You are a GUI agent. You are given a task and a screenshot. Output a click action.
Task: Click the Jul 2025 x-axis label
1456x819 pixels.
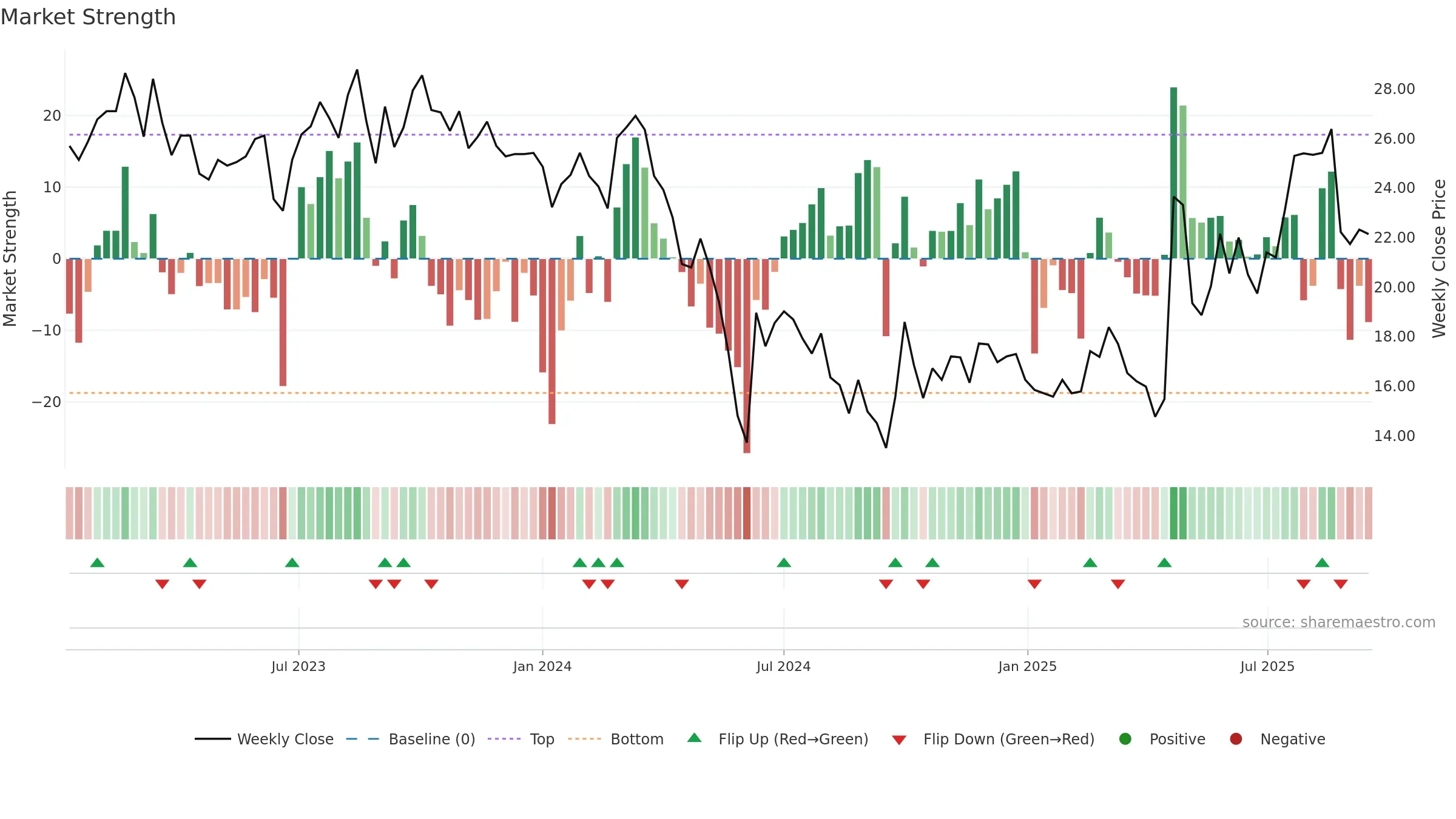1267,666
